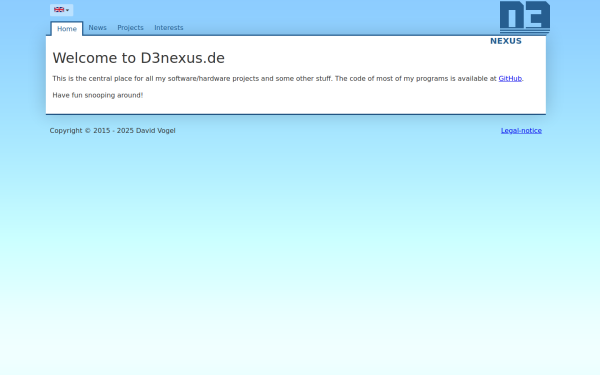600x375 pixels.
Task: Follow the GitHub link
Action: [x=510, y=78]
